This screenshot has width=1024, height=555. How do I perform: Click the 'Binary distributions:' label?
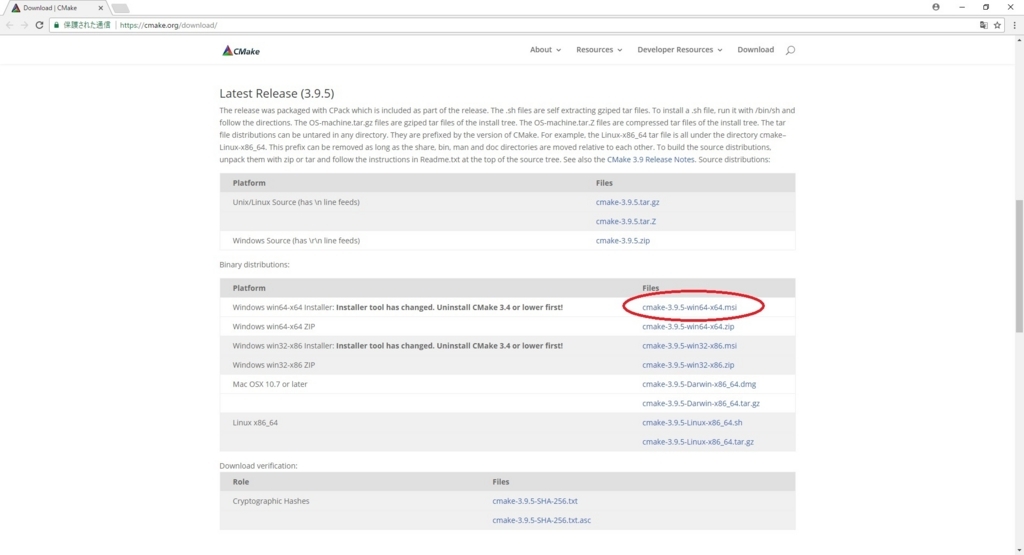tap(254, 265)
